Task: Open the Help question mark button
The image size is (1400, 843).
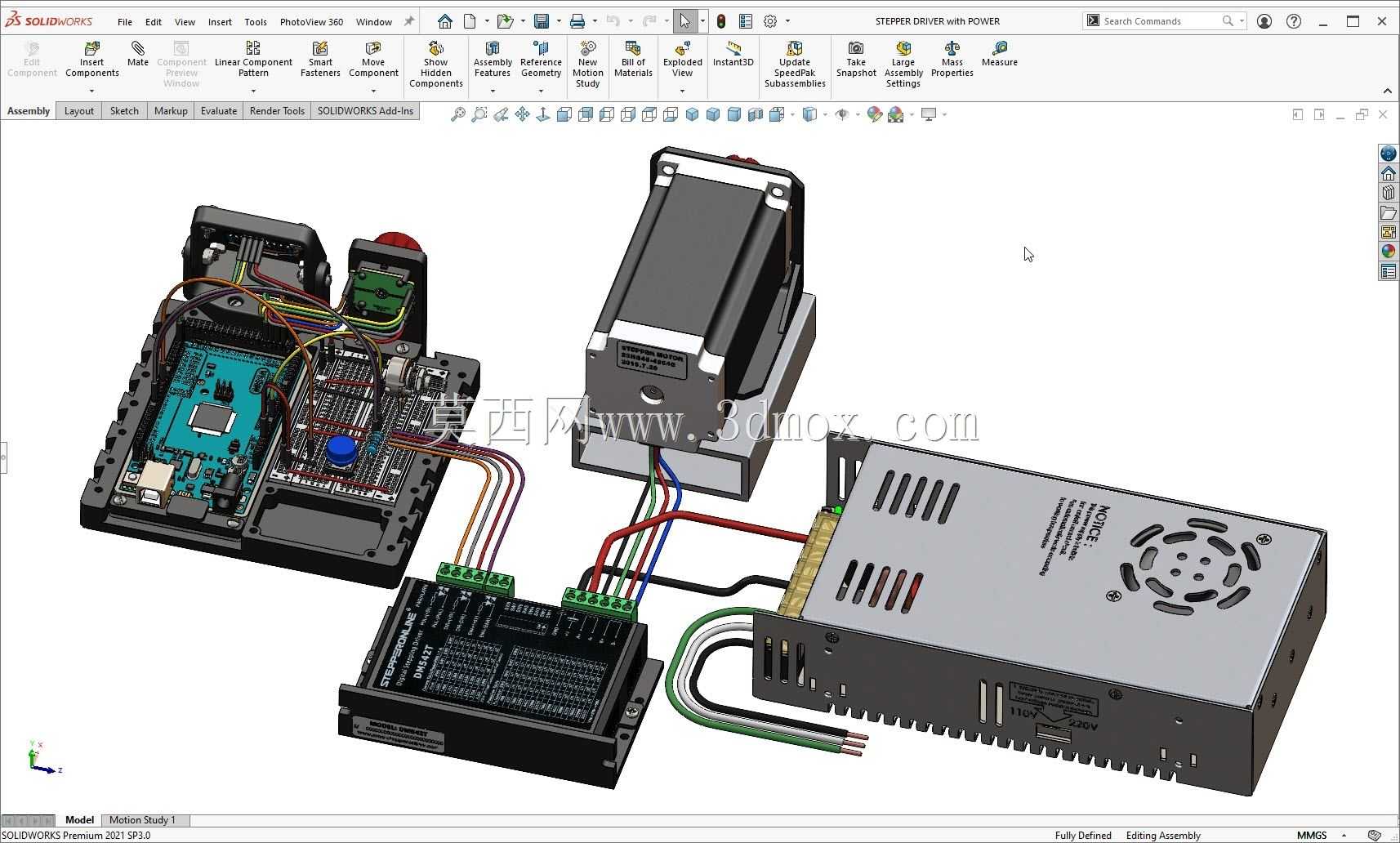Action: pyautogui.click(x=1294, y=21)
